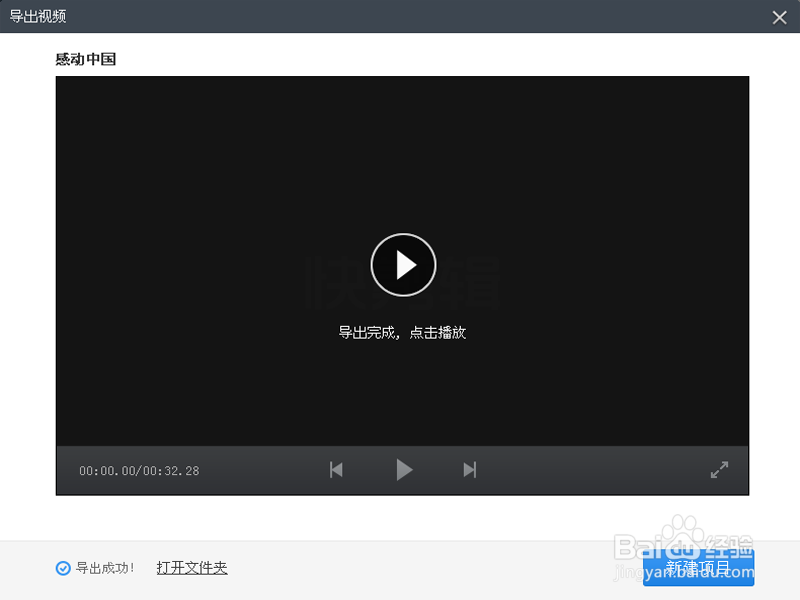Click the 00:00.00/00:32.28 timecode

pos(139,470)
